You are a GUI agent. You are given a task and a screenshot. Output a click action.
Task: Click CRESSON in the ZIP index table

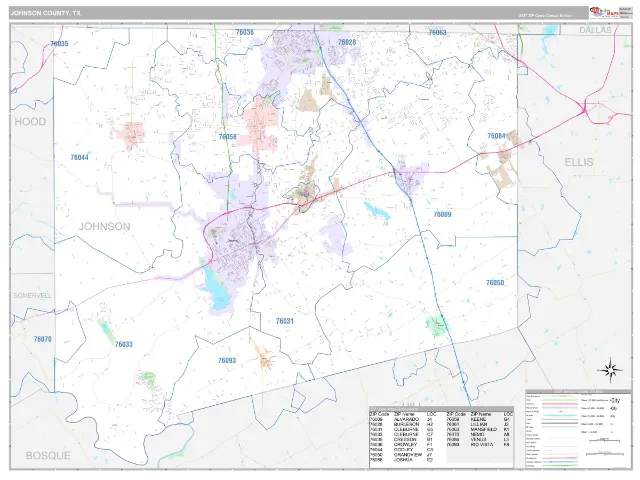point(405,440)
